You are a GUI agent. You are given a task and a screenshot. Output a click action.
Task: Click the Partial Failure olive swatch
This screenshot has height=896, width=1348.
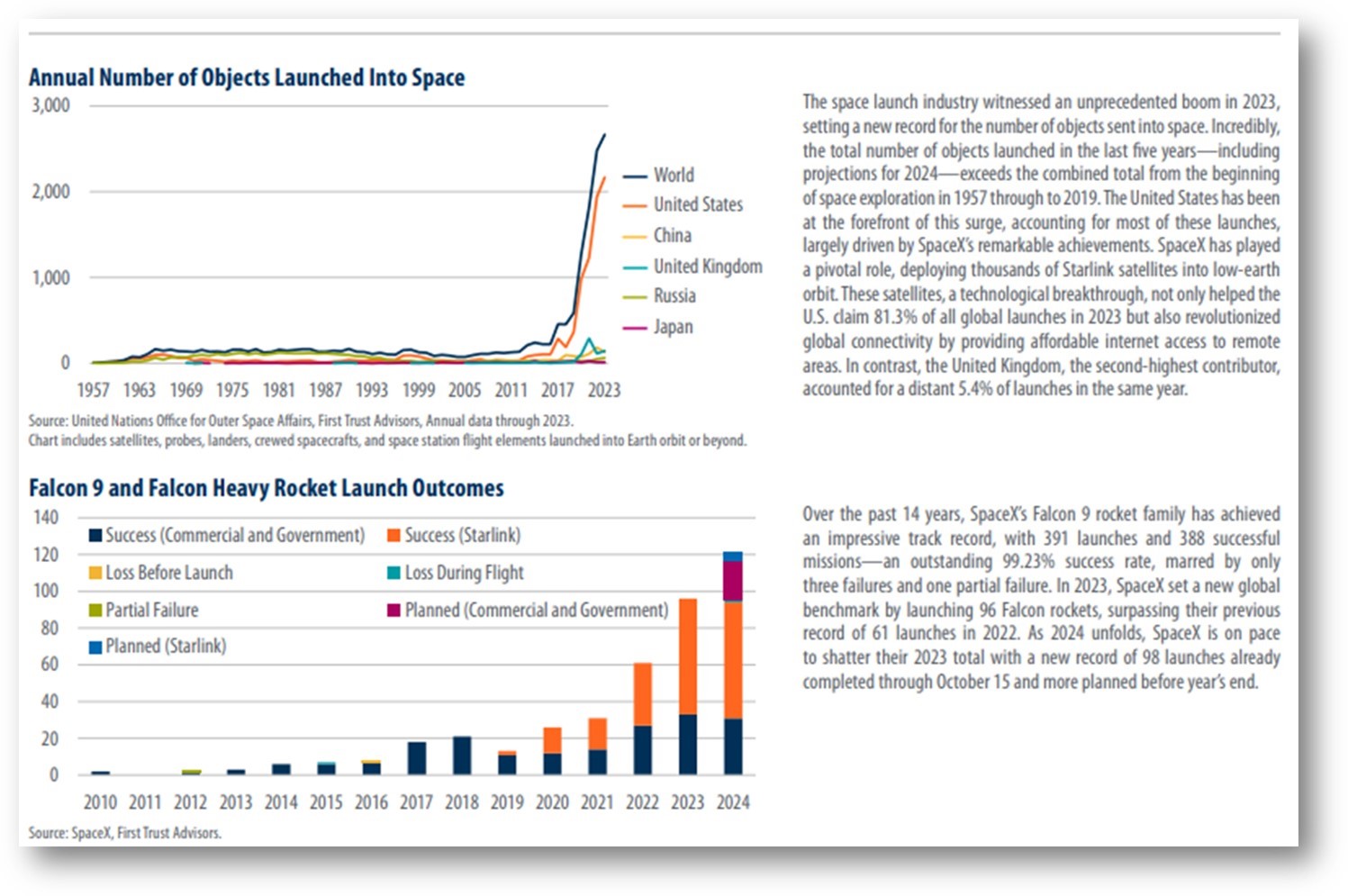[x=95, y=611]
